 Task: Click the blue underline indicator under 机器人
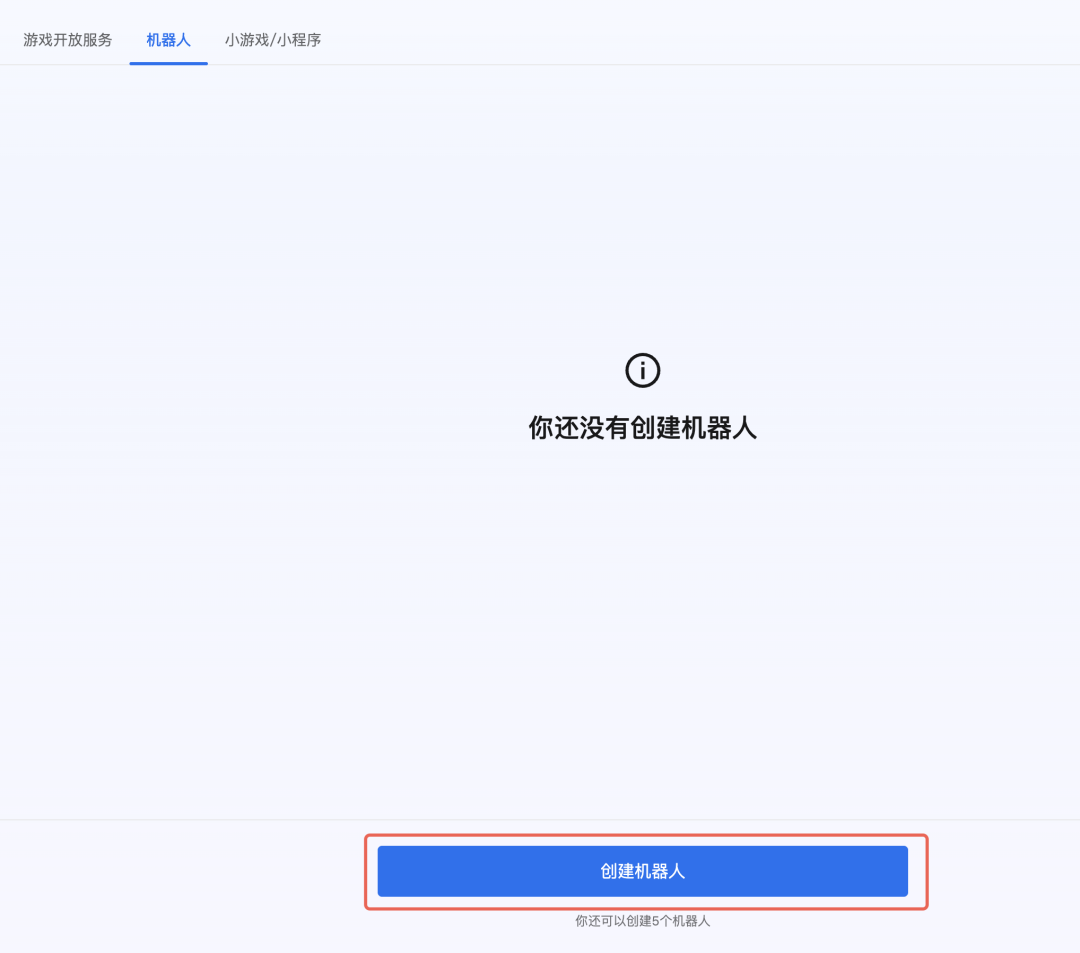168,64
